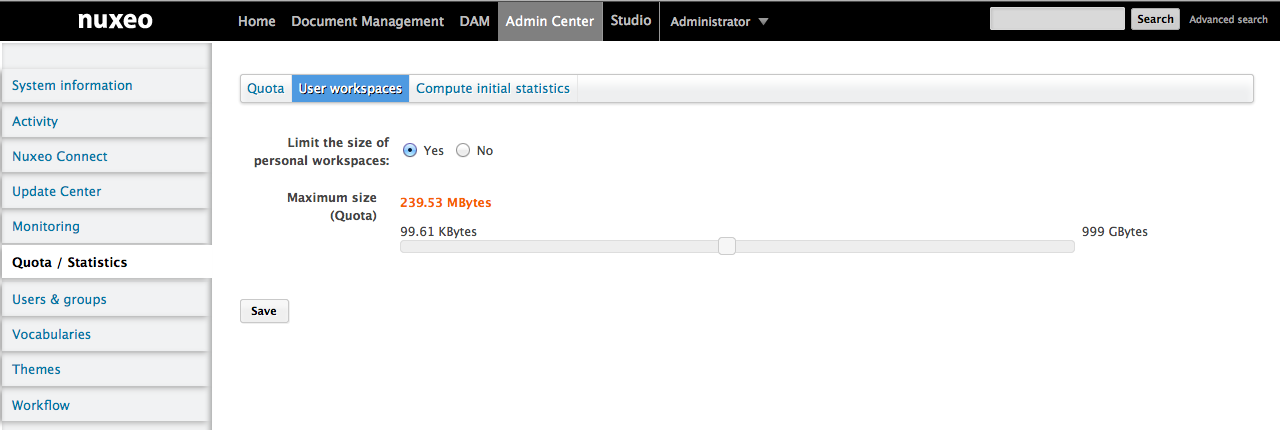
Task: Focus the search input field
Action: coord(1057,19)
